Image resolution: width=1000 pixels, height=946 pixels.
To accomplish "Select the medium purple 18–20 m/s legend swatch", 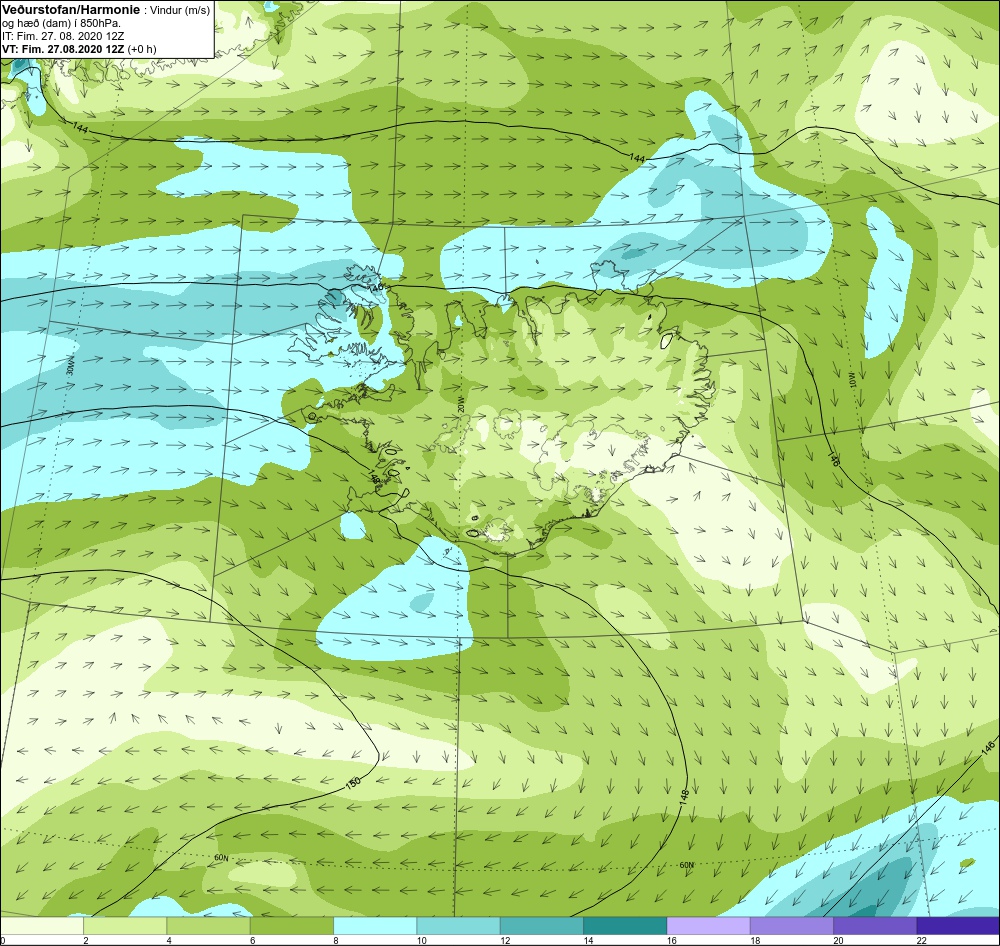I will [791, 926].
